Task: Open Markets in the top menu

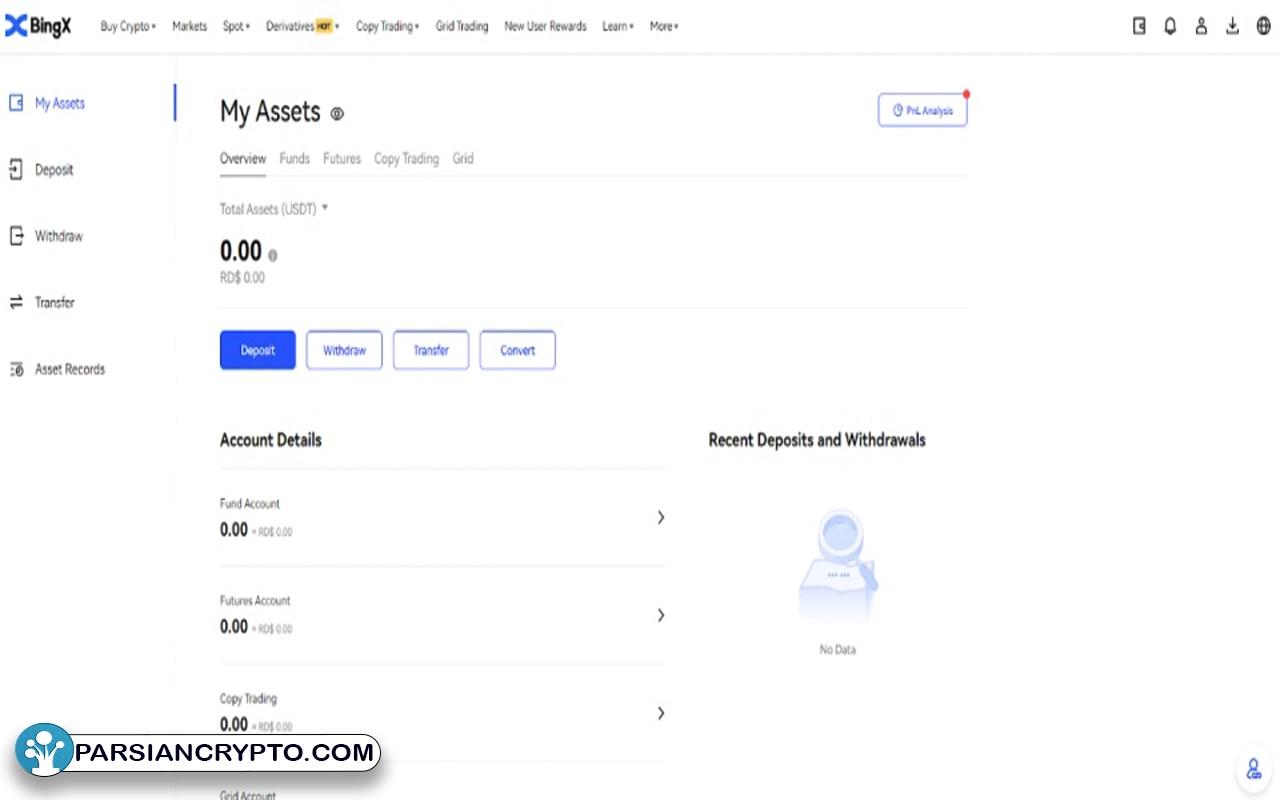Action: (189, 27)
